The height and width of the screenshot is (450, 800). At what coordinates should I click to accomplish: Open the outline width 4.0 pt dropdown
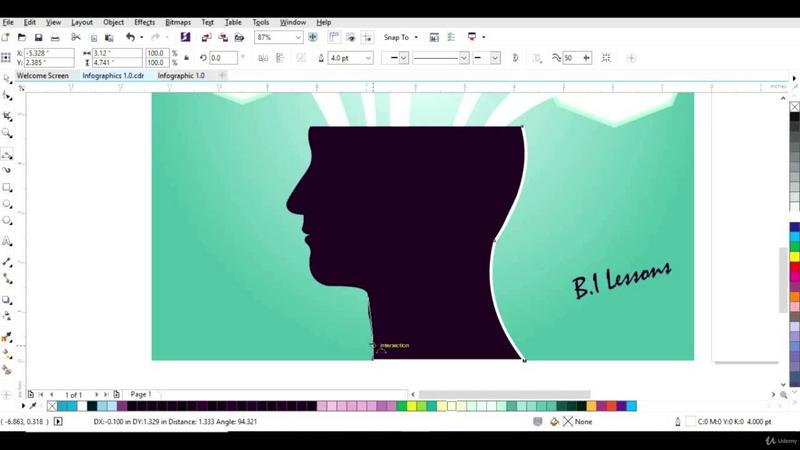click(368, 58)
